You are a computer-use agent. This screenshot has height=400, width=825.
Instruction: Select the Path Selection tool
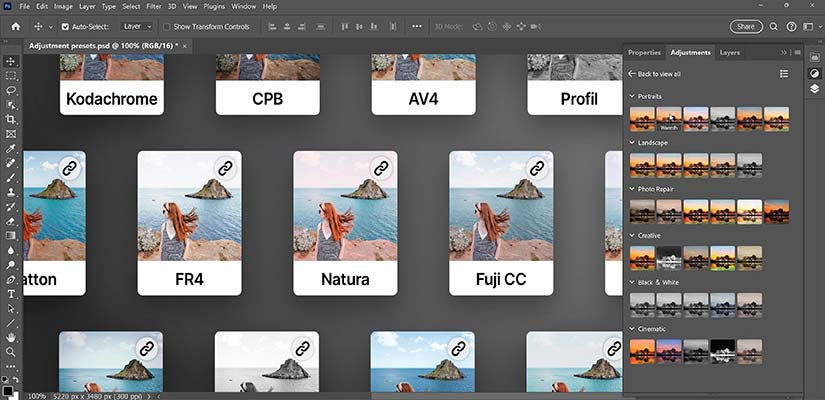coord(11,308)
